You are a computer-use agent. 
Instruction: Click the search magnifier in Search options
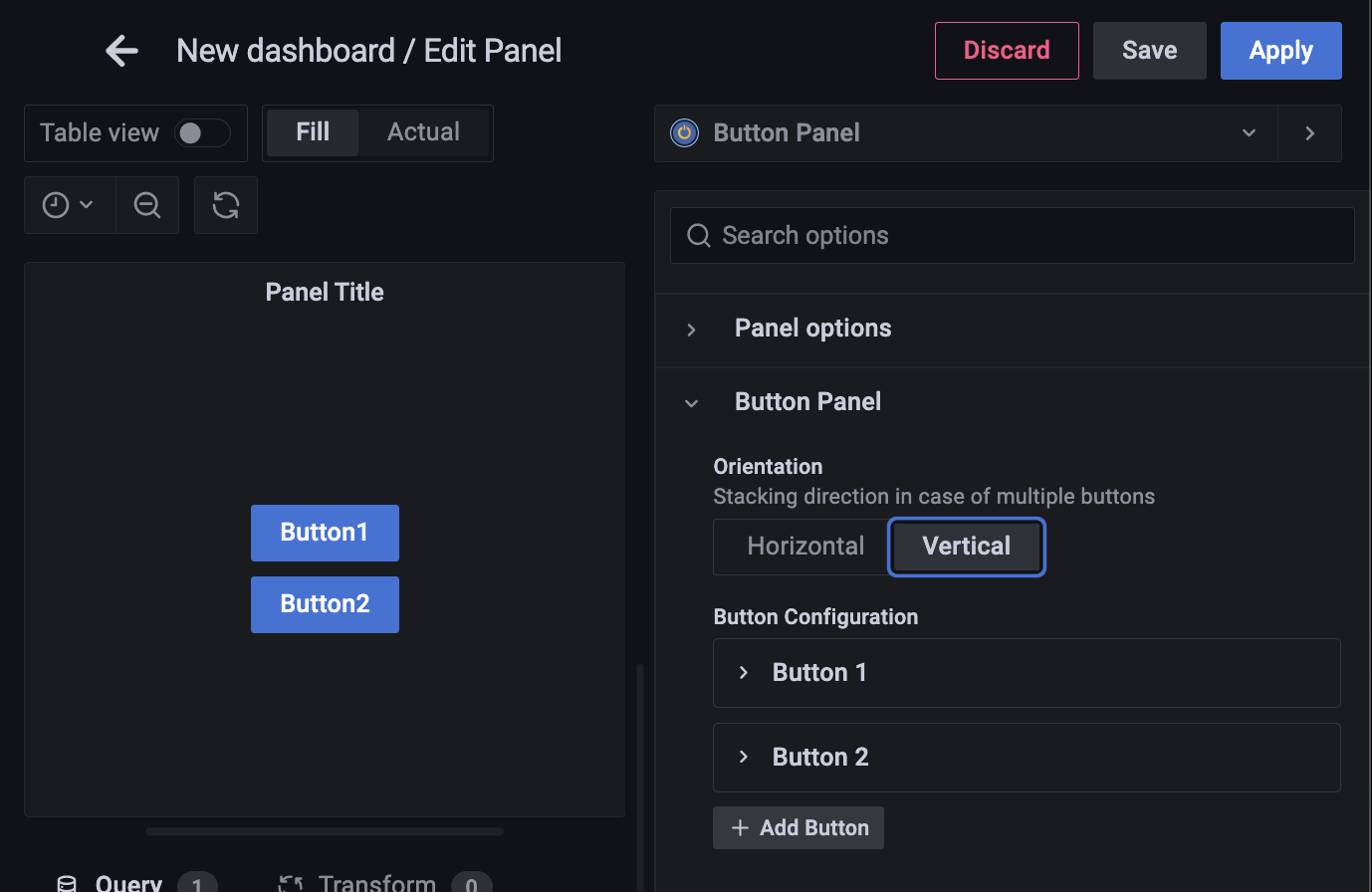click(698, 235)
